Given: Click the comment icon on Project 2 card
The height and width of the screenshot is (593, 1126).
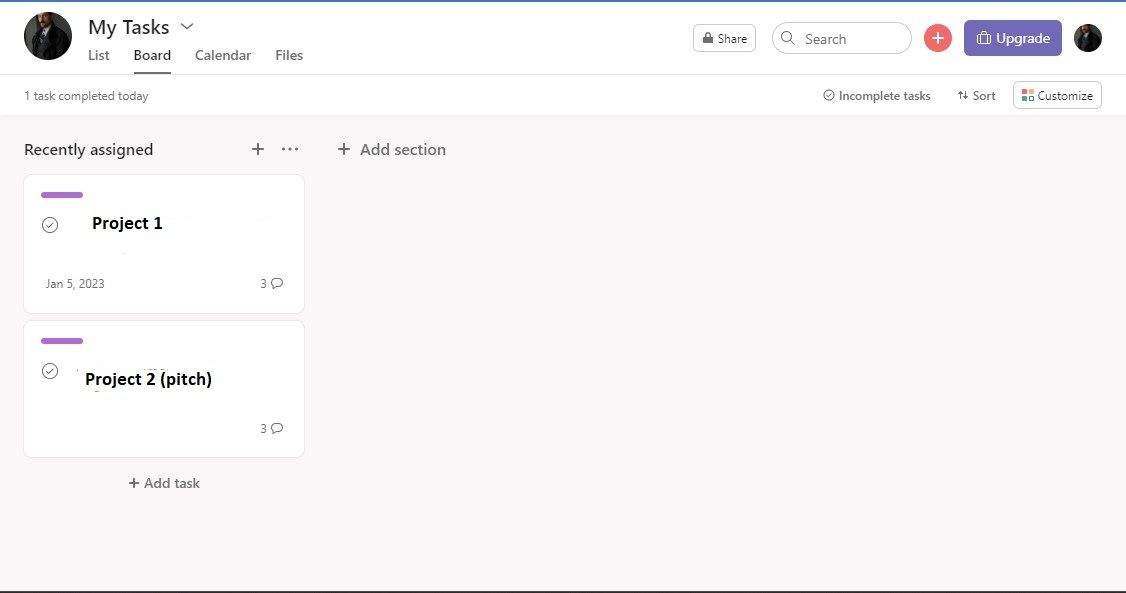Looking at the screenshot, I should coord(277,428).
